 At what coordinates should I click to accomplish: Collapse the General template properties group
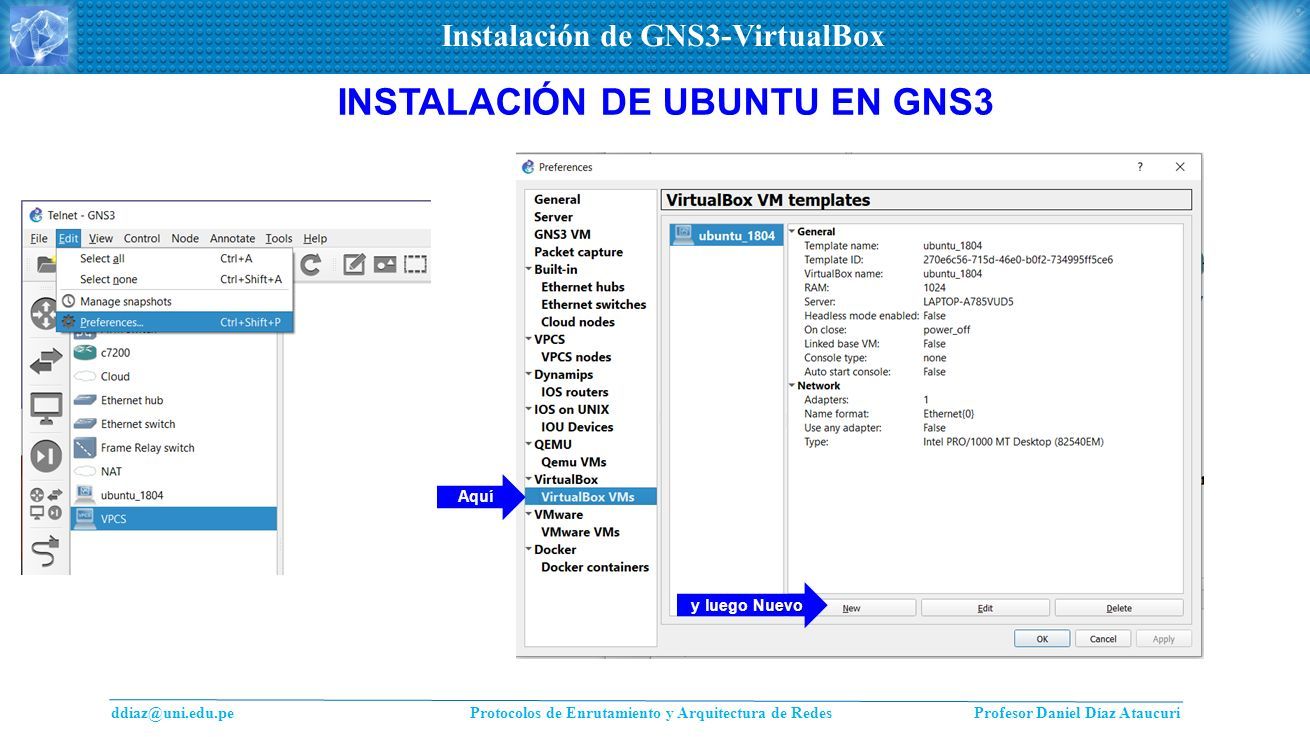[792, 231]
